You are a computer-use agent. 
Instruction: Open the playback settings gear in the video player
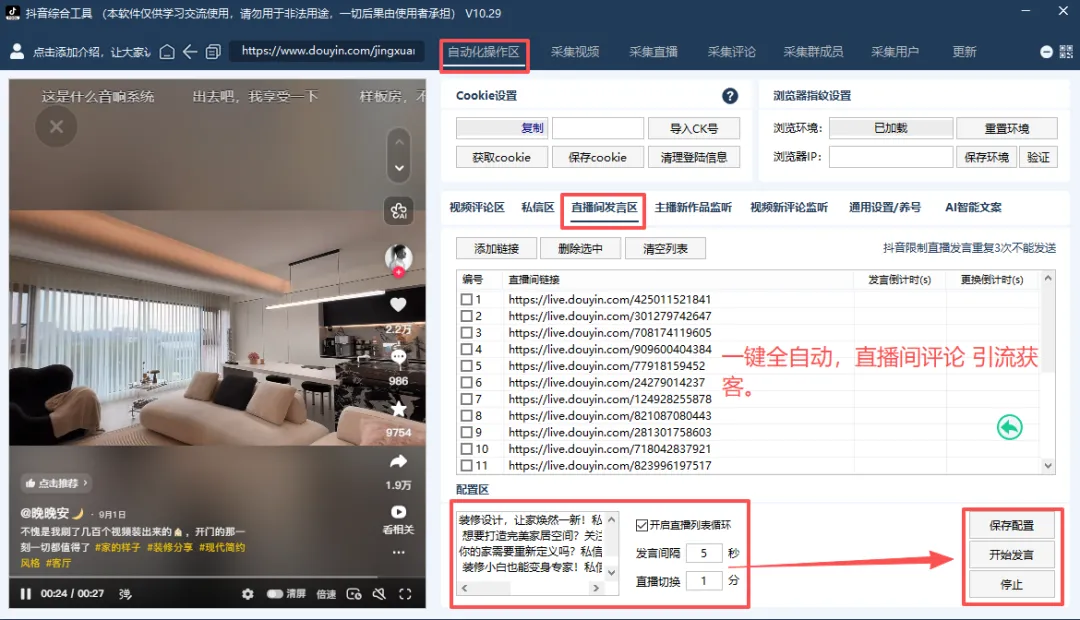coord(246,594)
